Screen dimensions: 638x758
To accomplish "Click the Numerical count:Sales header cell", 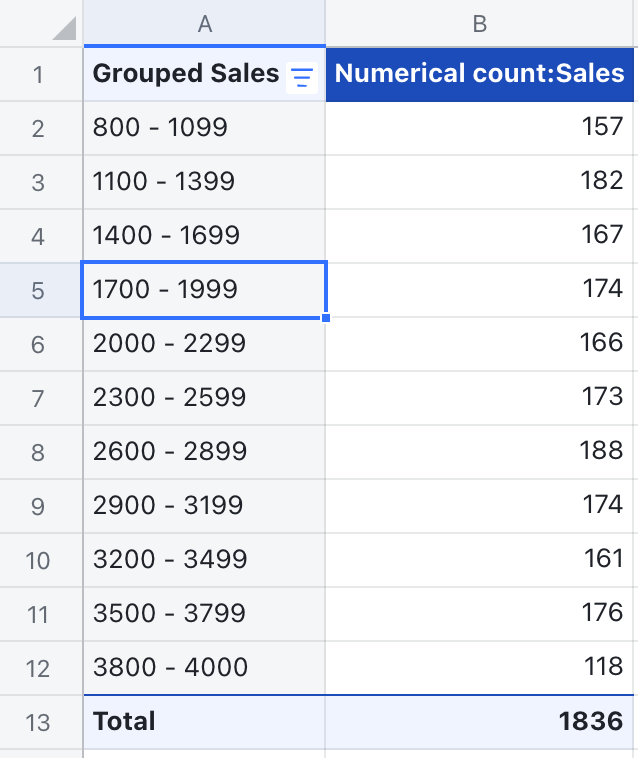I will click(x=479, y=73).
